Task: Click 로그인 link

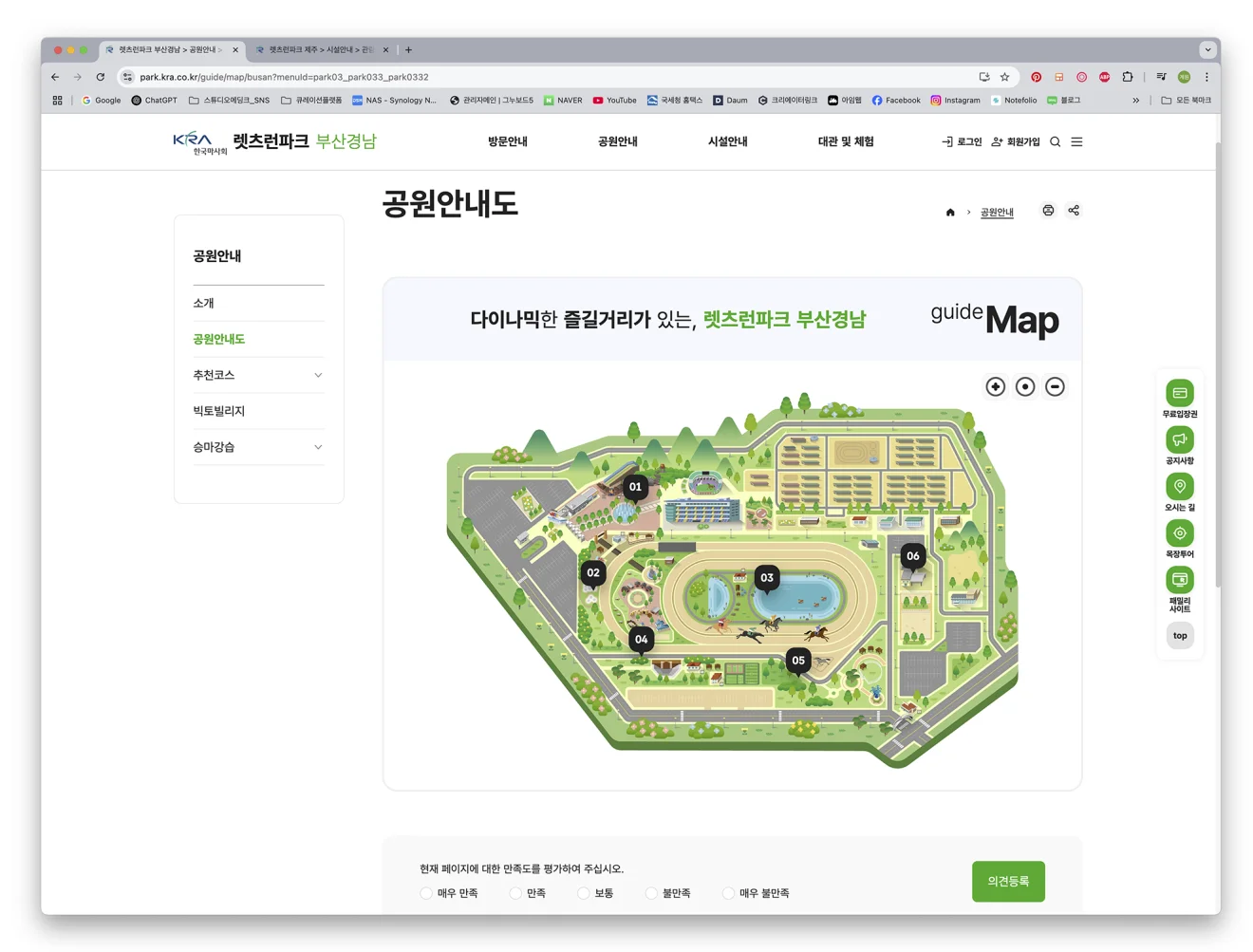Action: pos(962,141)
